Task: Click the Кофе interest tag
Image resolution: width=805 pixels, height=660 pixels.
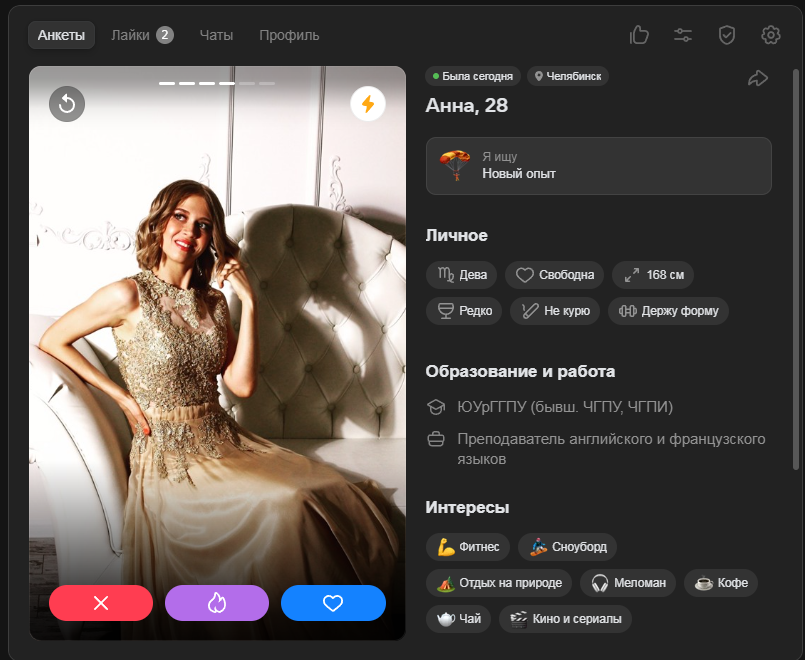Action: [x=721, y=583]
